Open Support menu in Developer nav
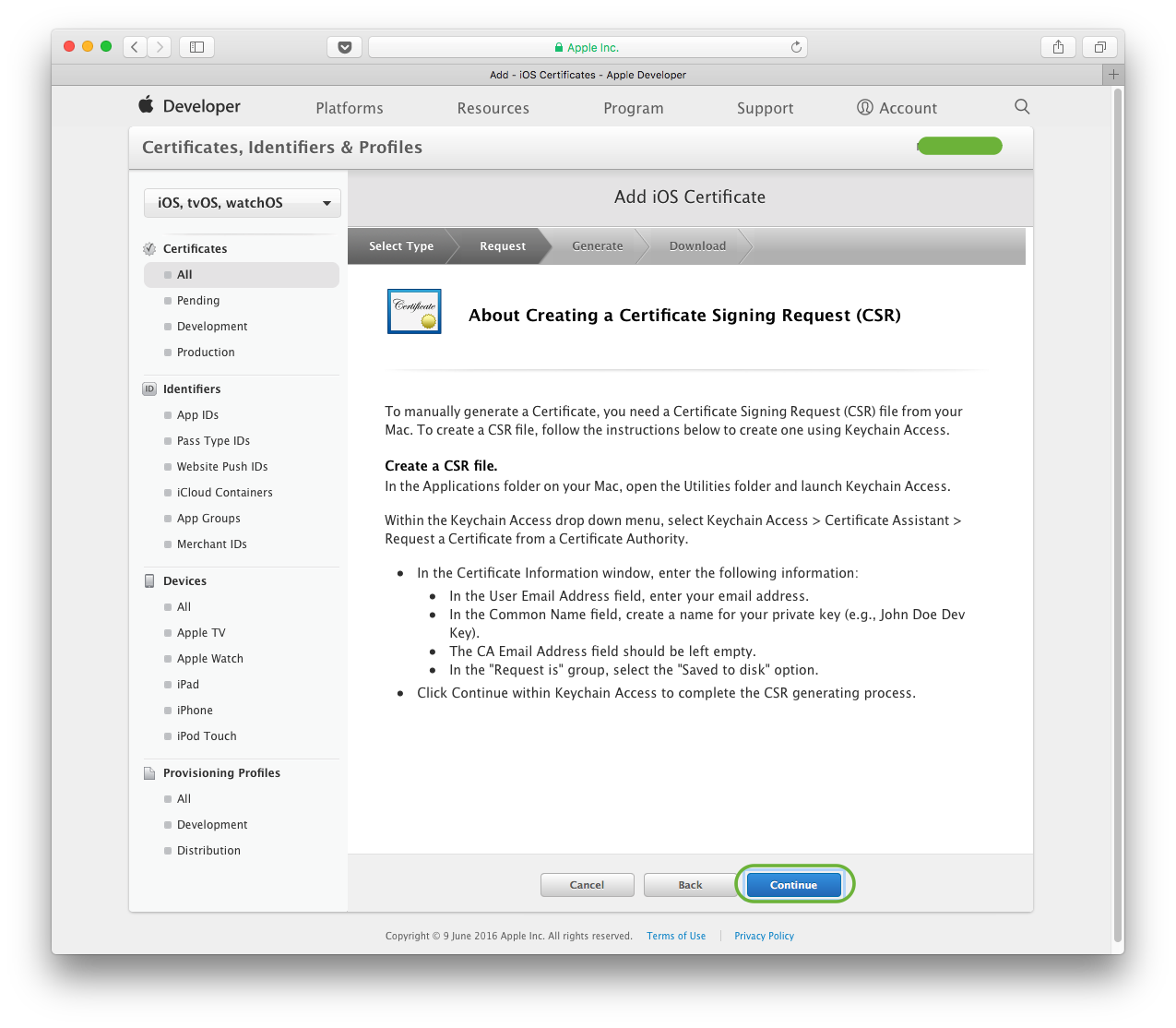The image size is (1176, 1028). point(766,108)
